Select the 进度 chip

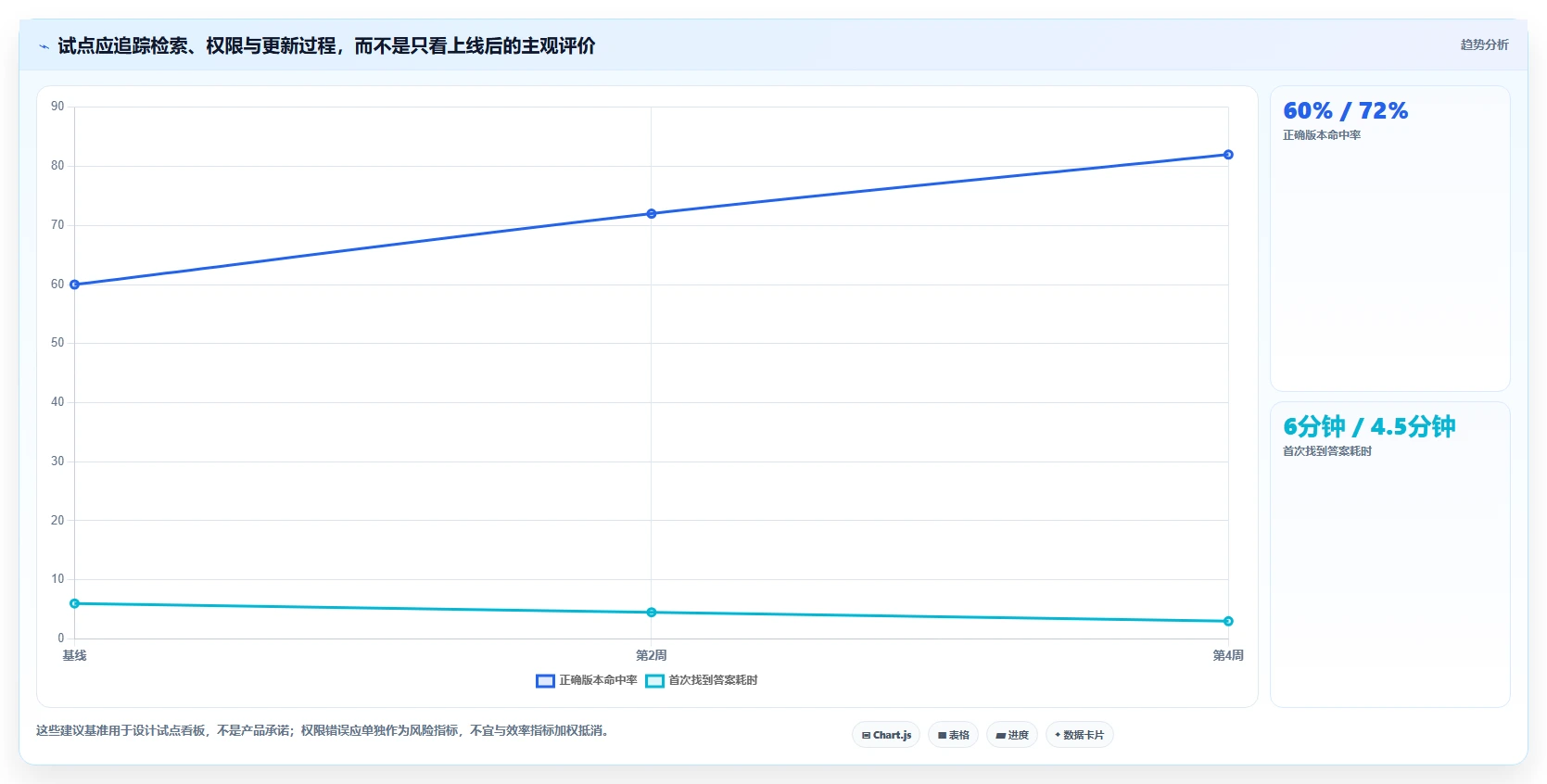pos(1012,735)
